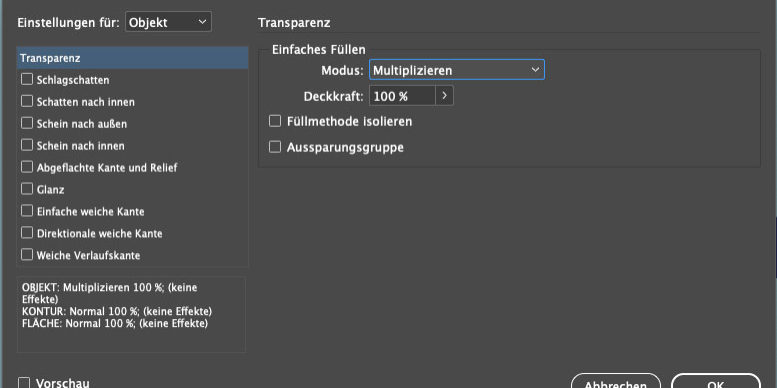
Task: Check Einfache weiche Kante
Action: [x=27, y=211]
